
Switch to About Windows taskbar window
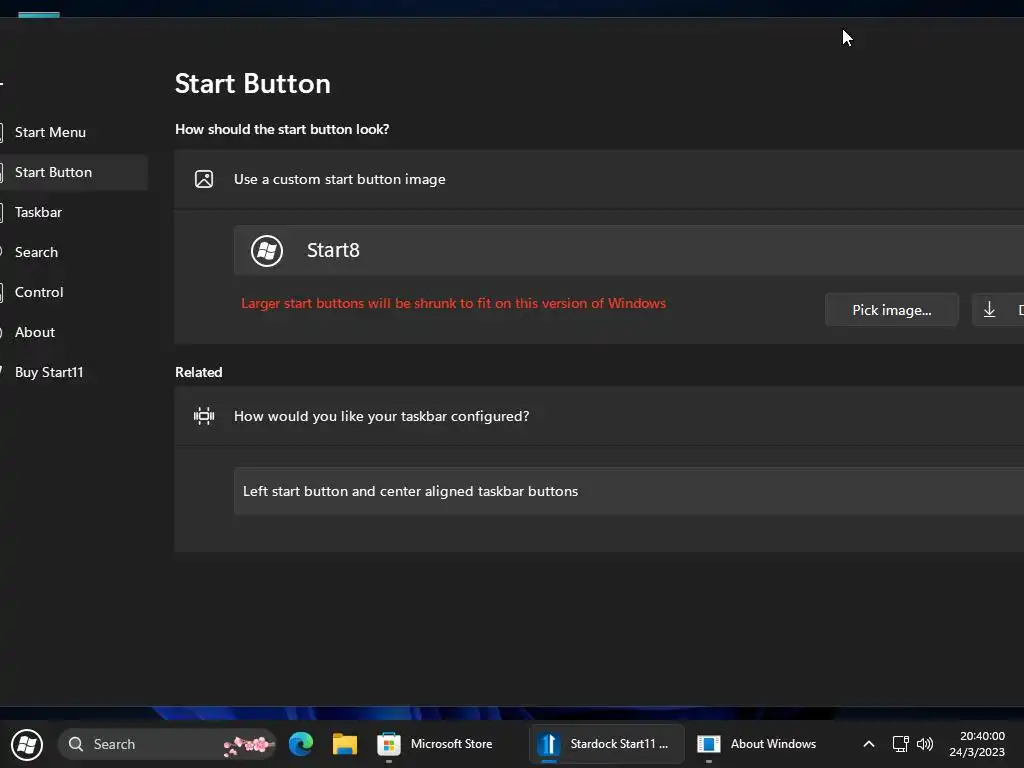(x=757, y=744)
